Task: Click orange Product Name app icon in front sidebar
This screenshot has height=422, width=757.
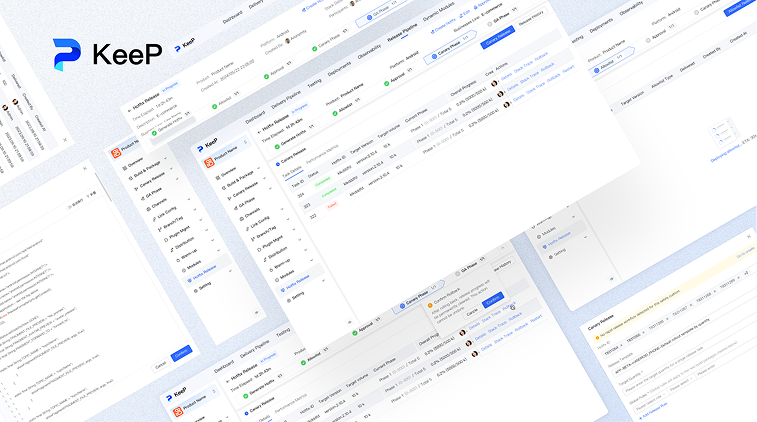Action: [x=209, y=162]
